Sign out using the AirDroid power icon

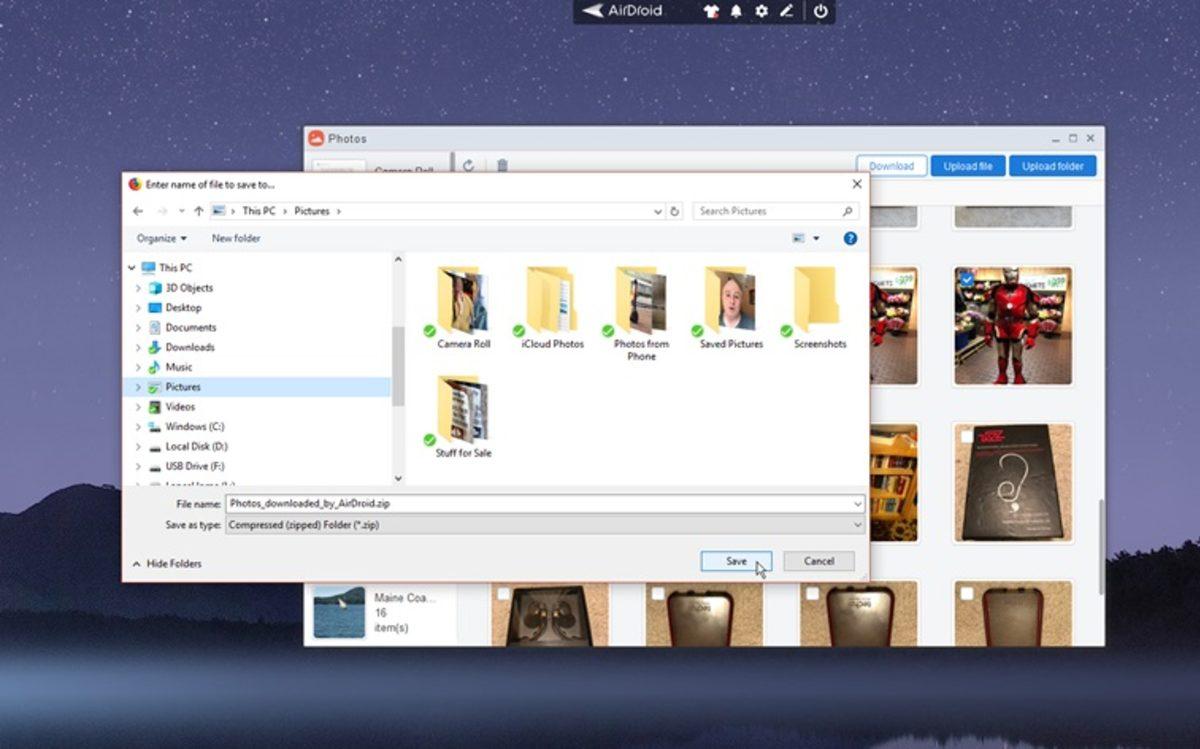pos(818,14)
